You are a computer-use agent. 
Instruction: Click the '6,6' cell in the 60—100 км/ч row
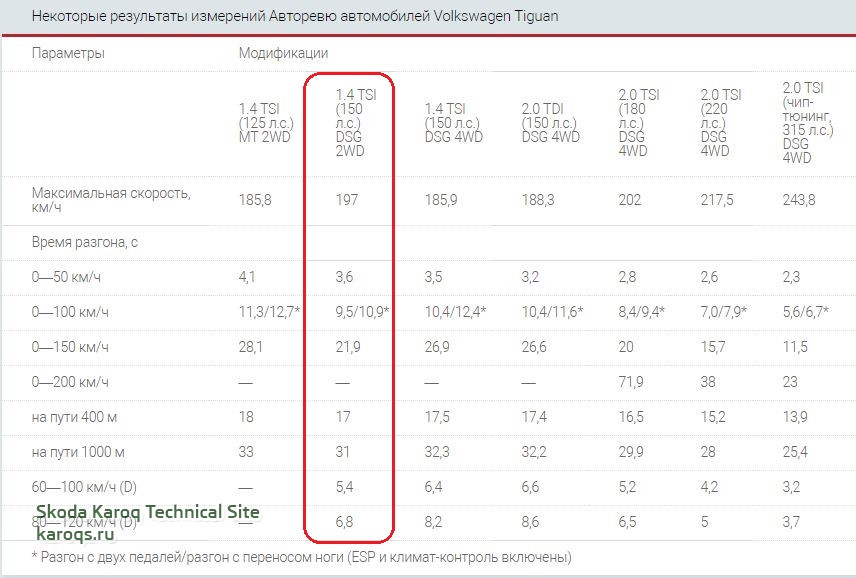pos(530,487)
